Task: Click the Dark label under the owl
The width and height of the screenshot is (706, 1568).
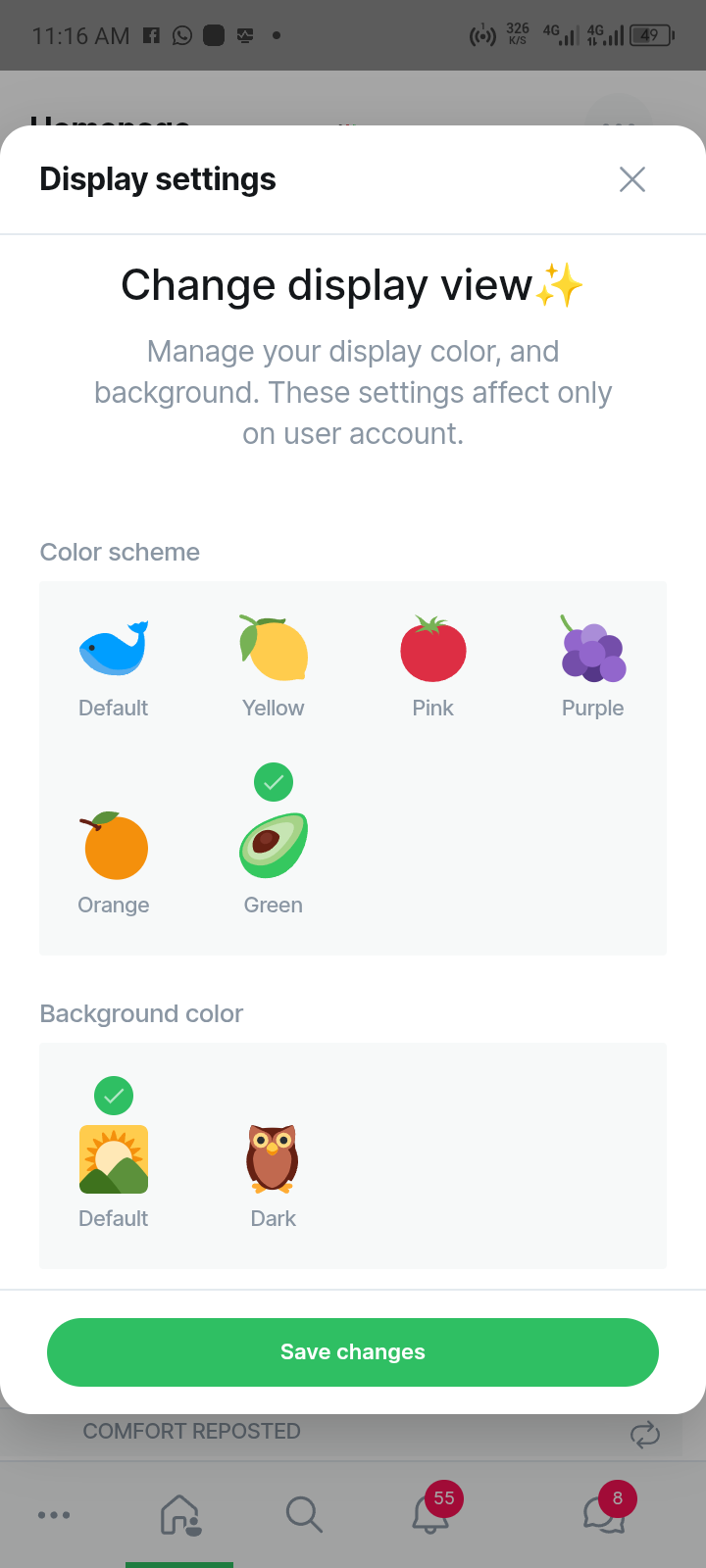Action: tap(274, 1219)
